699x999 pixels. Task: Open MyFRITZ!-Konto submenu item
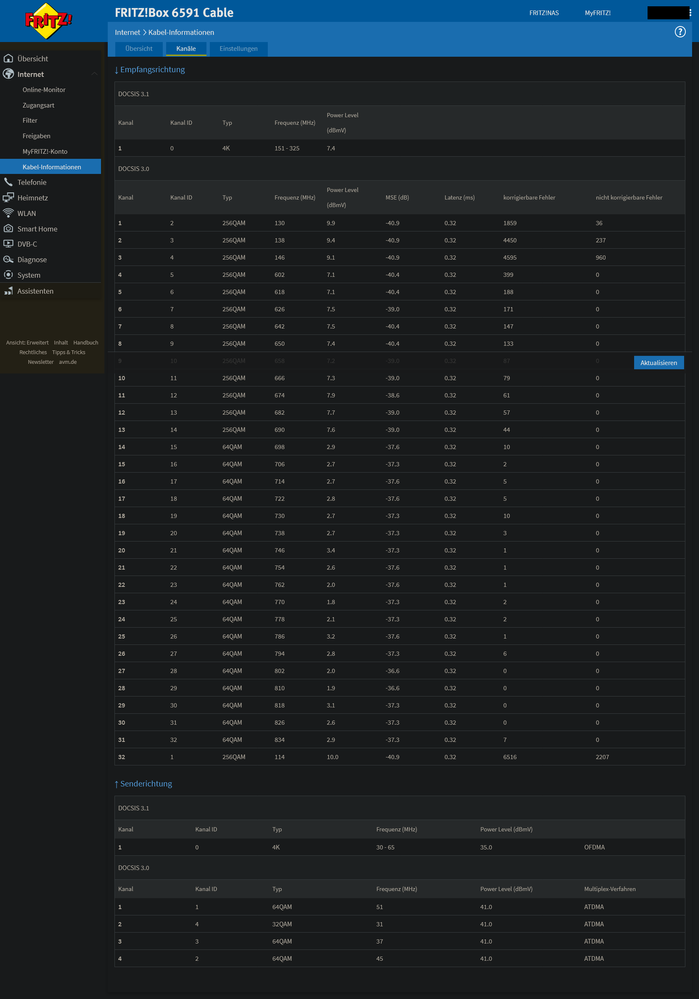pyautogui.click(x=45, y=152)
